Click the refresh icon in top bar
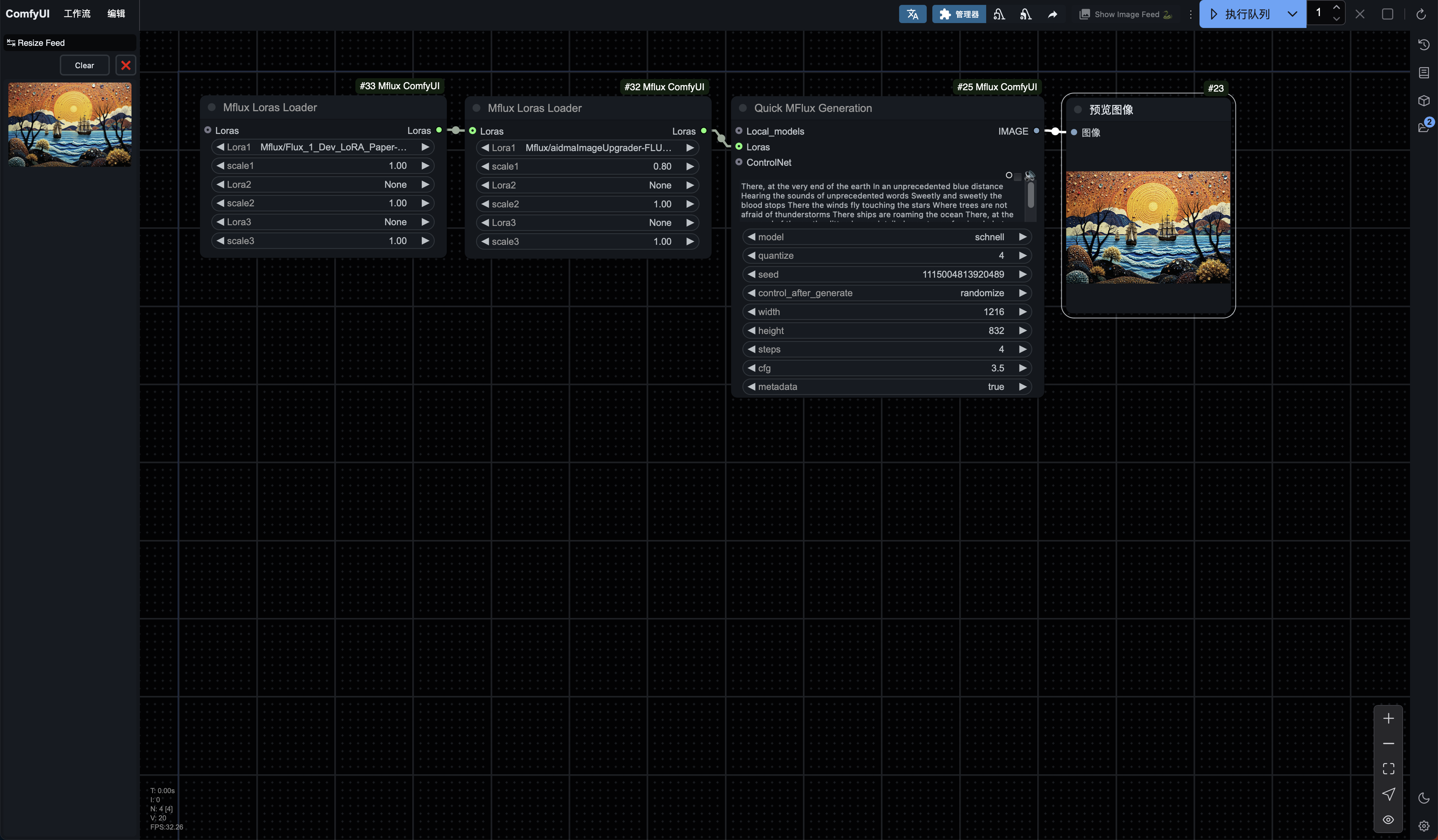 tap(1421, 14)
